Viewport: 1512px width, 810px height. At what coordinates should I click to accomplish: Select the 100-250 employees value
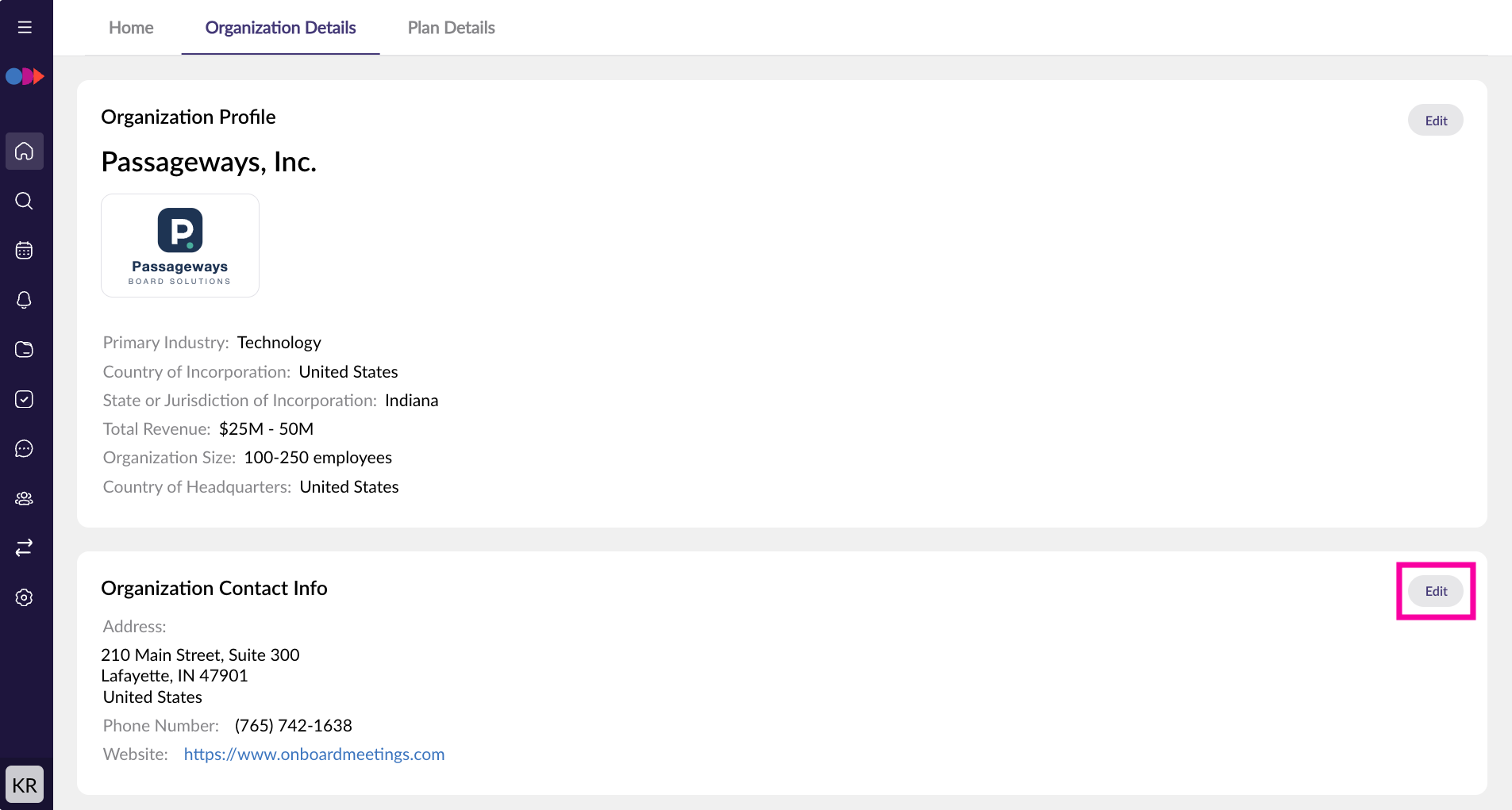(317, 458)
